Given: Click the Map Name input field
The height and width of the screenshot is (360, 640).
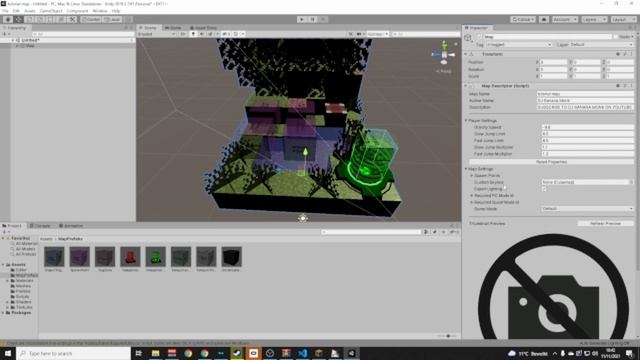Looking at the screenshot, I should 585,94.
